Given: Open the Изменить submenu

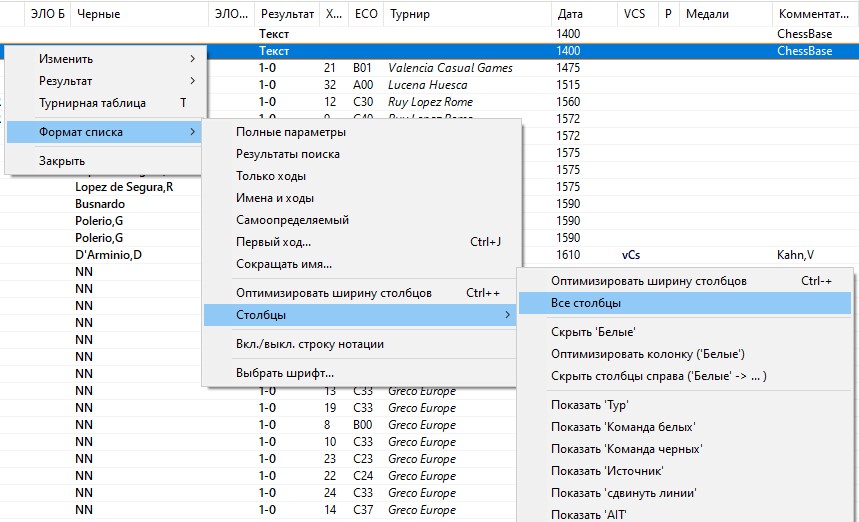Looking at the screenshot, I should point(106,59).
